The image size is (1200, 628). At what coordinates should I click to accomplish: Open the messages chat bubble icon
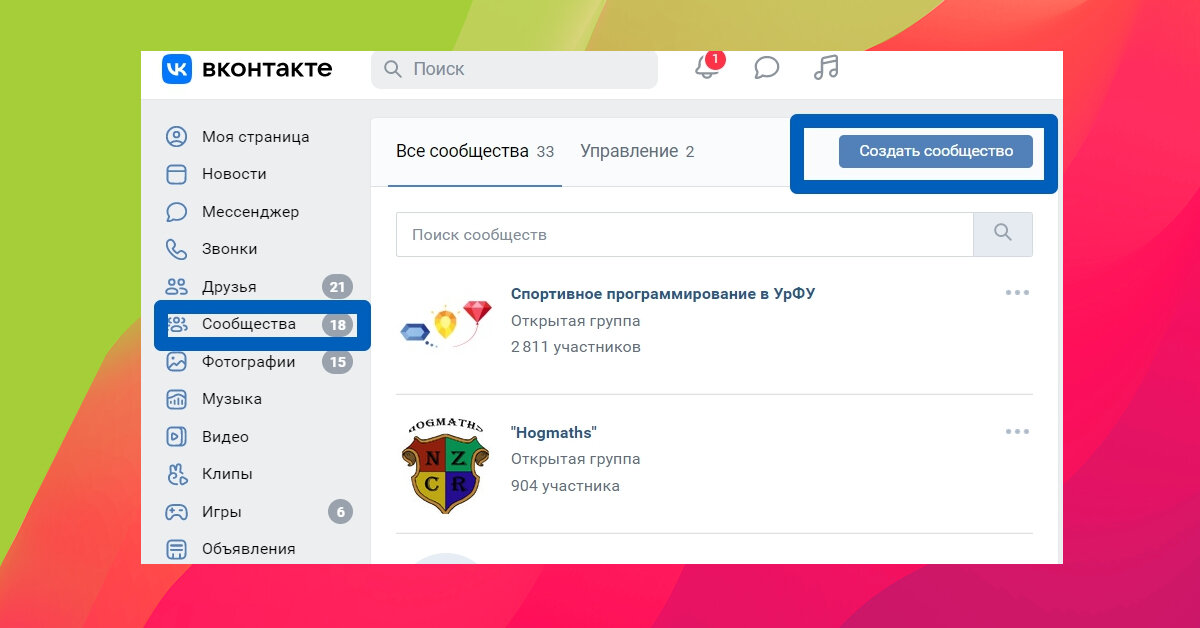pos(766,68)
